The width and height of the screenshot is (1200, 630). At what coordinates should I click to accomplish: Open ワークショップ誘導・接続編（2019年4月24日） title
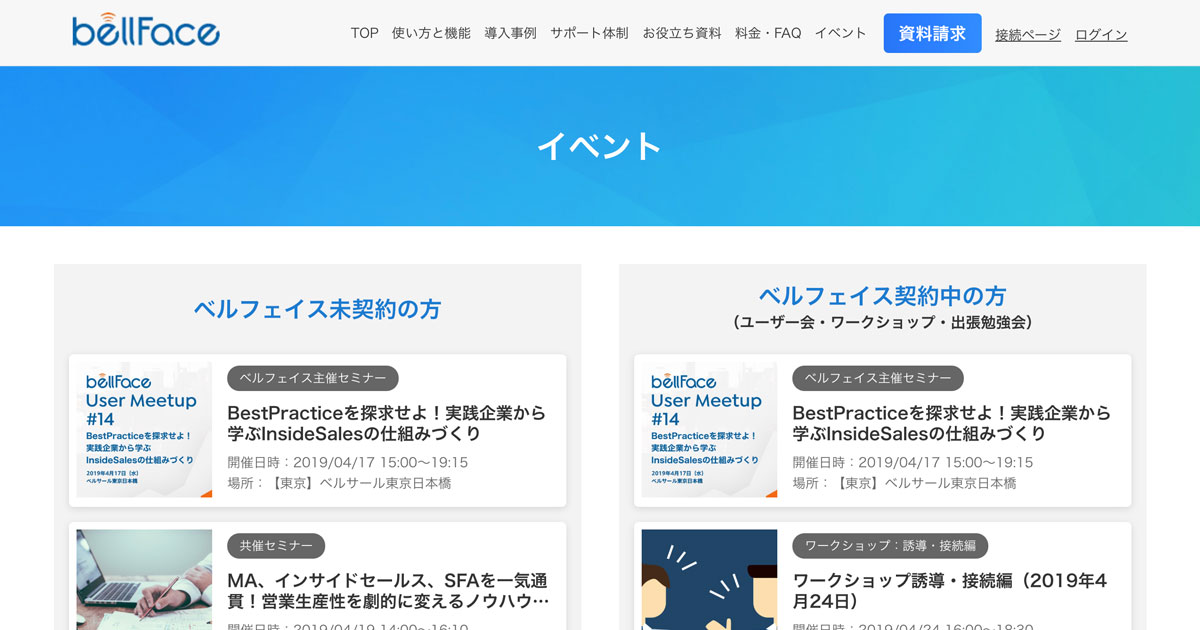point(950,590)
